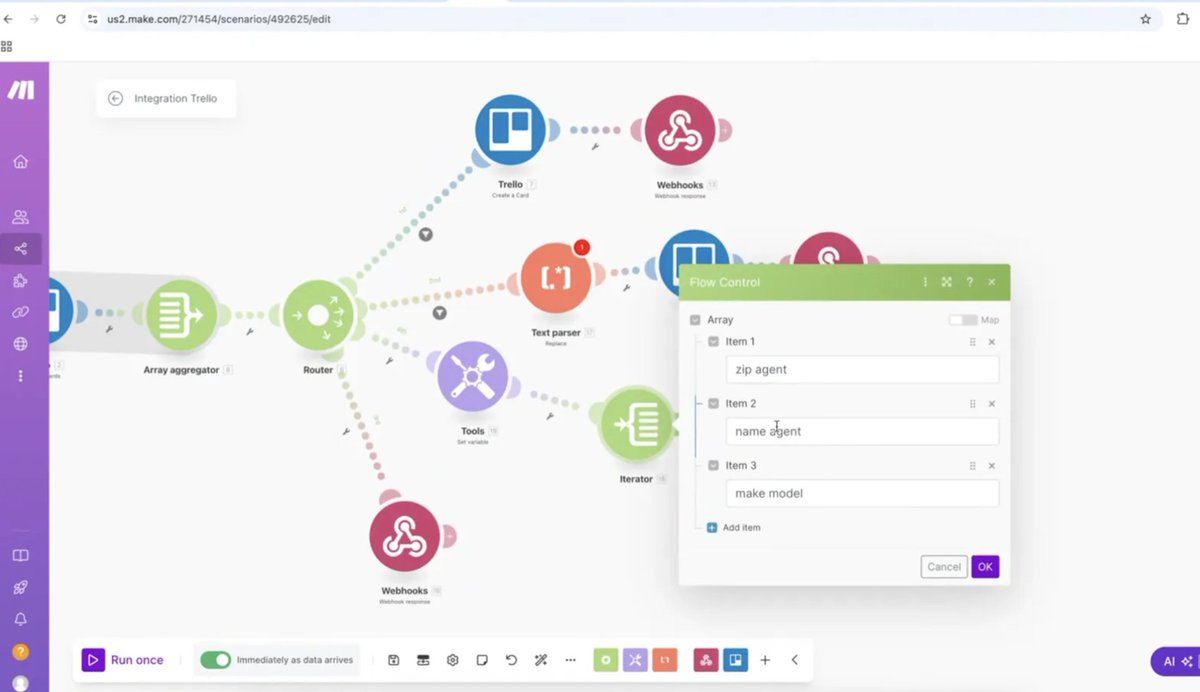The width and height of the screenshot is (1200, 692).
Task: Click green Flow Control favorite in toolbar
Action: (x=605, y=660)
